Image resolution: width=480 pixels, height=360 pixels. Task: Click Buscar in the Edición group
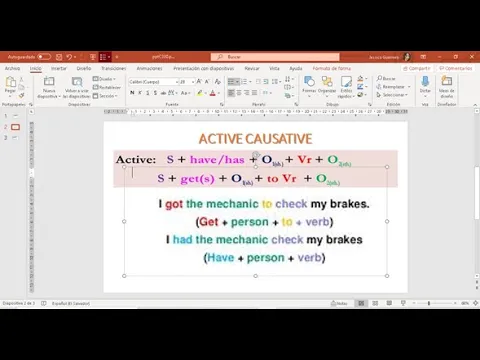386,78
